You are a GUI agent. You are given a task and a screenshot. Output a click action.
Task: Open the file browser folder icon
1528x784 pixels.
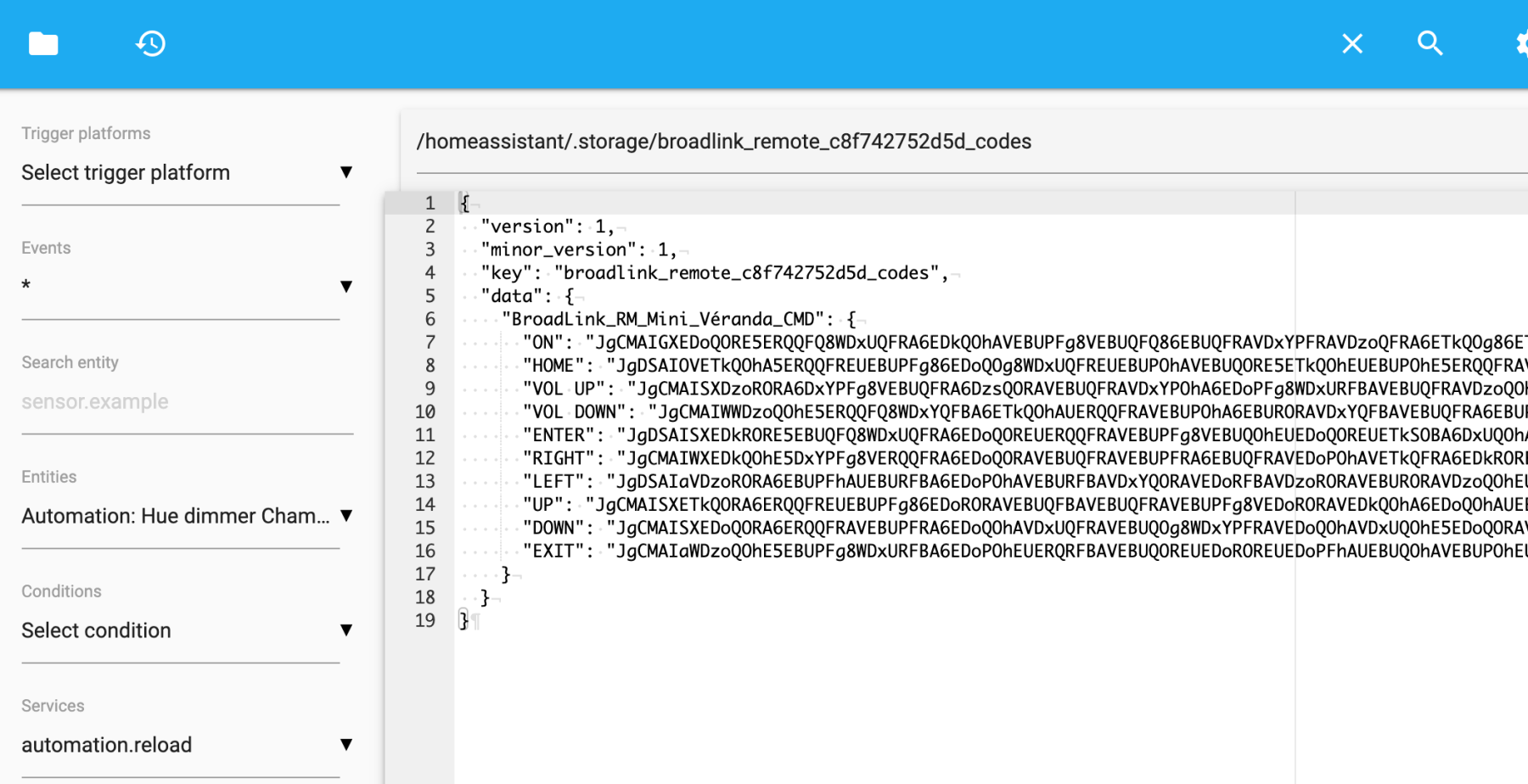click(43, 43)
